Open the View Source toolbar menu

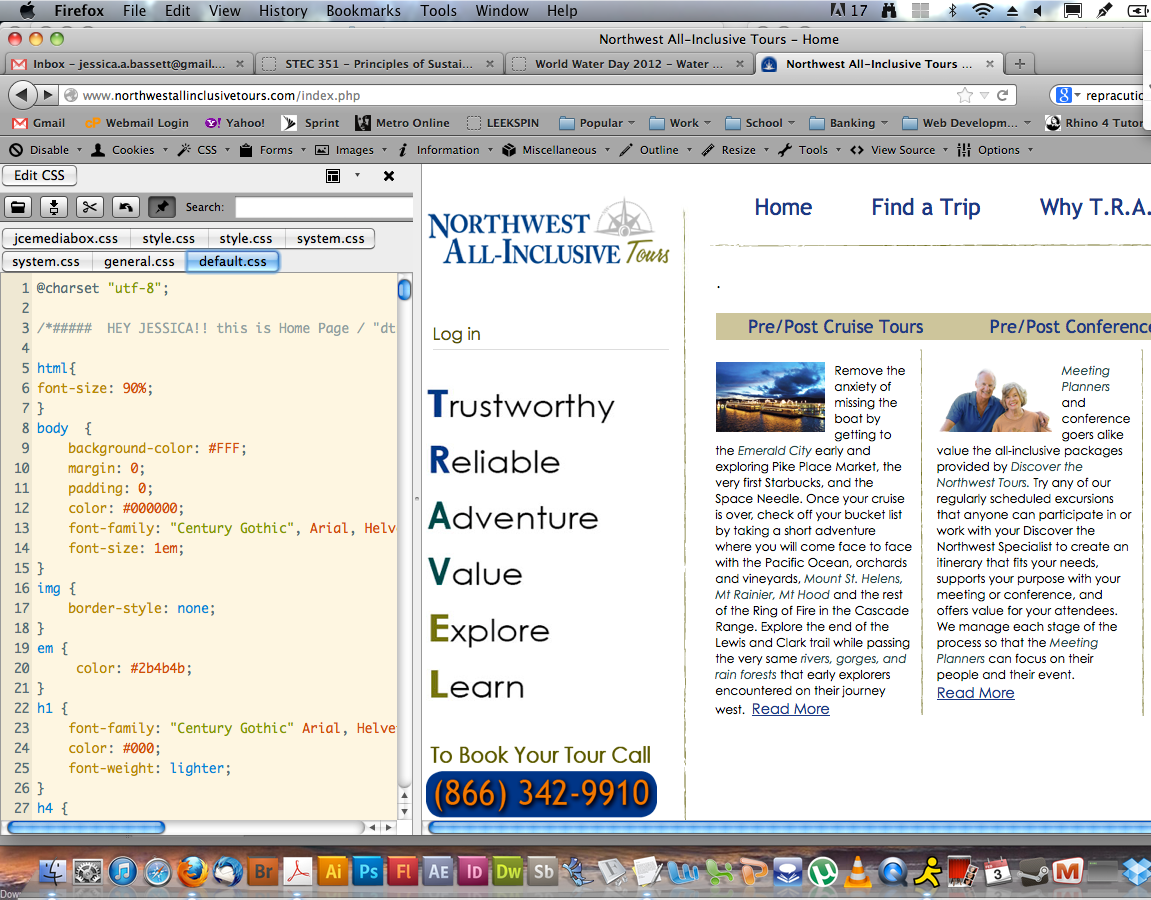pyautogui.click(x=899, y=150)
